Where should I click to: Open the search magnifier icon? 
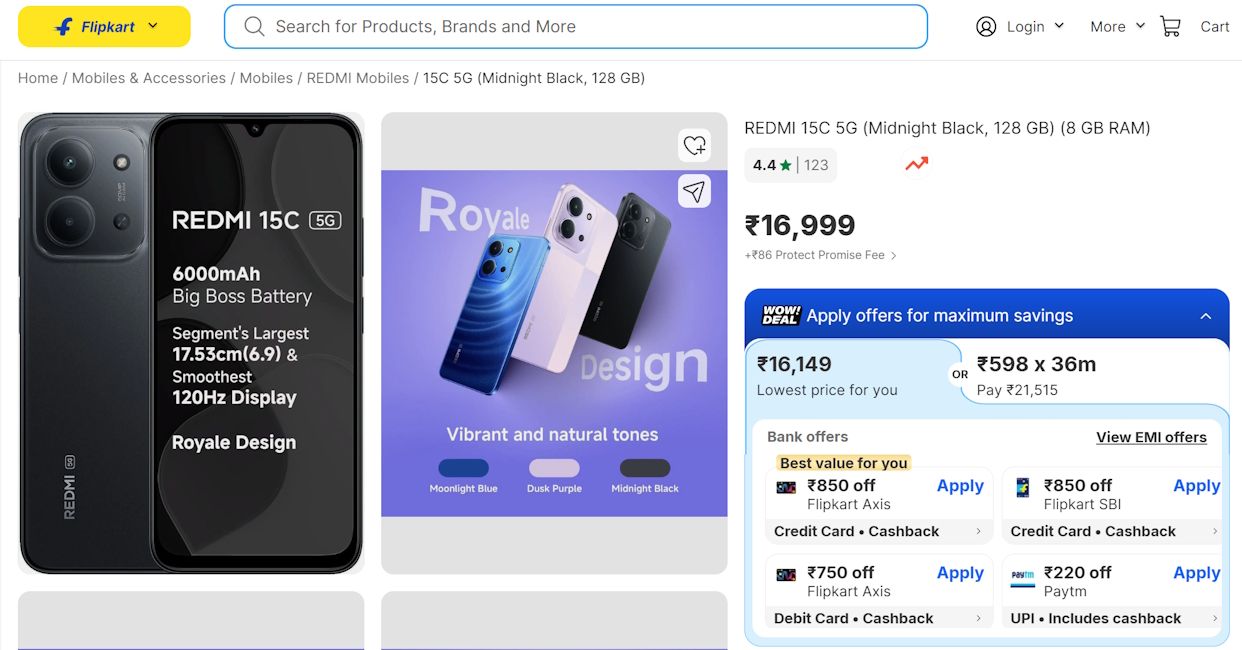254,27
